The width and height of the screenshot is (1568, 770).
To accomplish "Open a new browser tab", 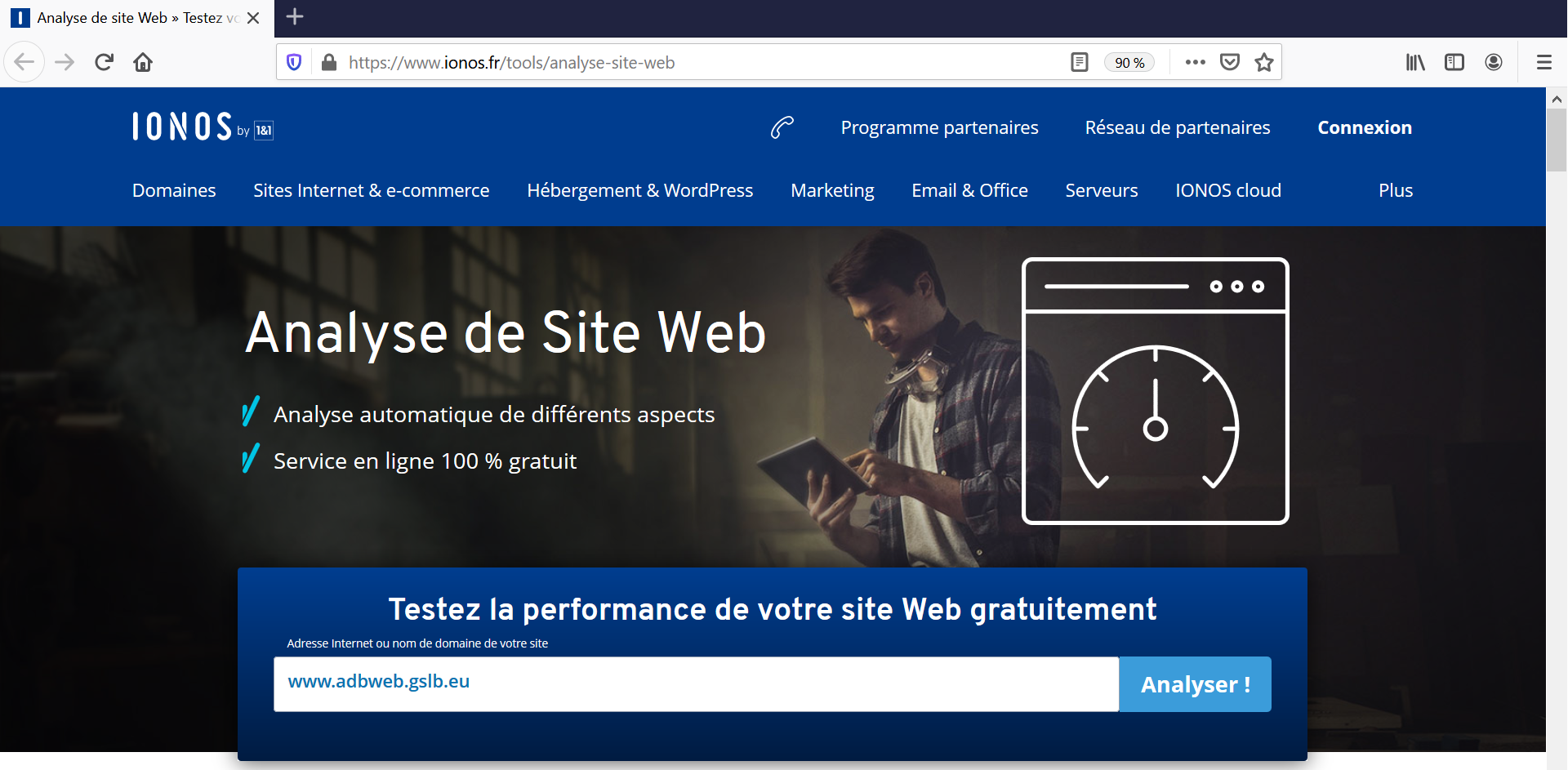I will tap(295, 17).
